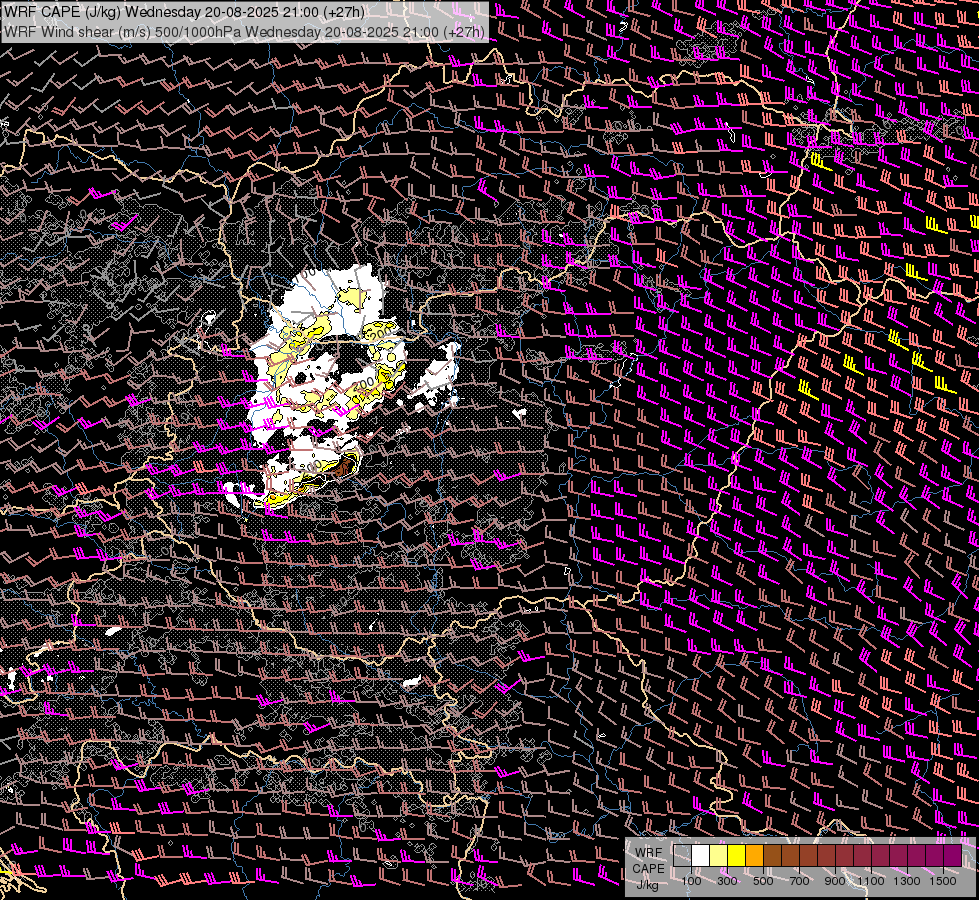Image resolution: width=979 pixels, height=900 pixels.
Task: Click the purple swatch above 1500 J/kg
Action: coord(952,856)
